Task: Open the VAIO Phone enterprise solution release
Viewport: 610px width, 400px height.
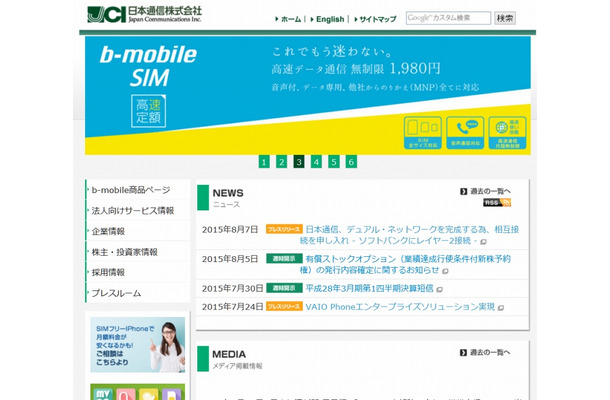Action: [x=400, y=307]
